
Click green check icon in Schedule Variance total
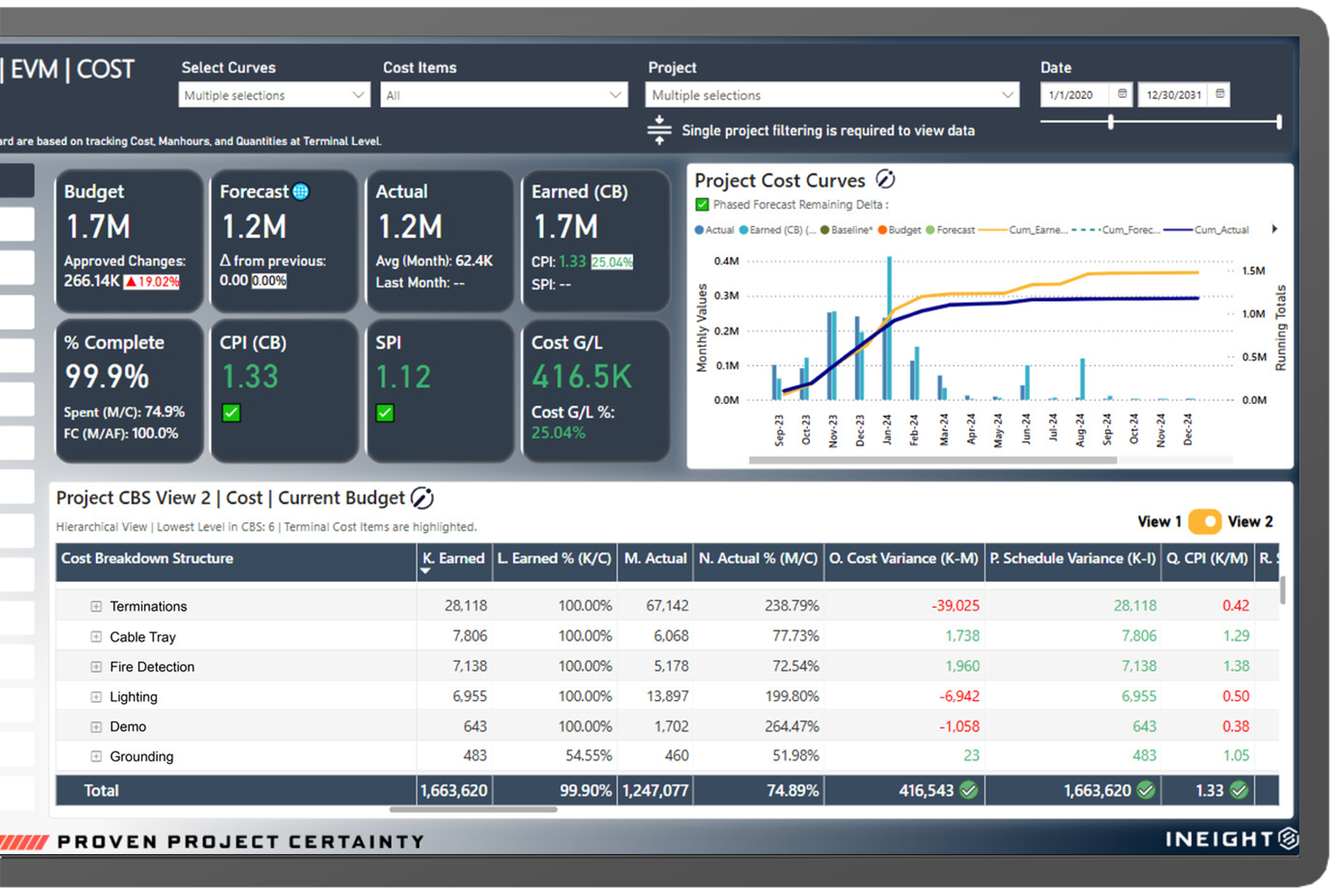click(x=1146, y=790)
